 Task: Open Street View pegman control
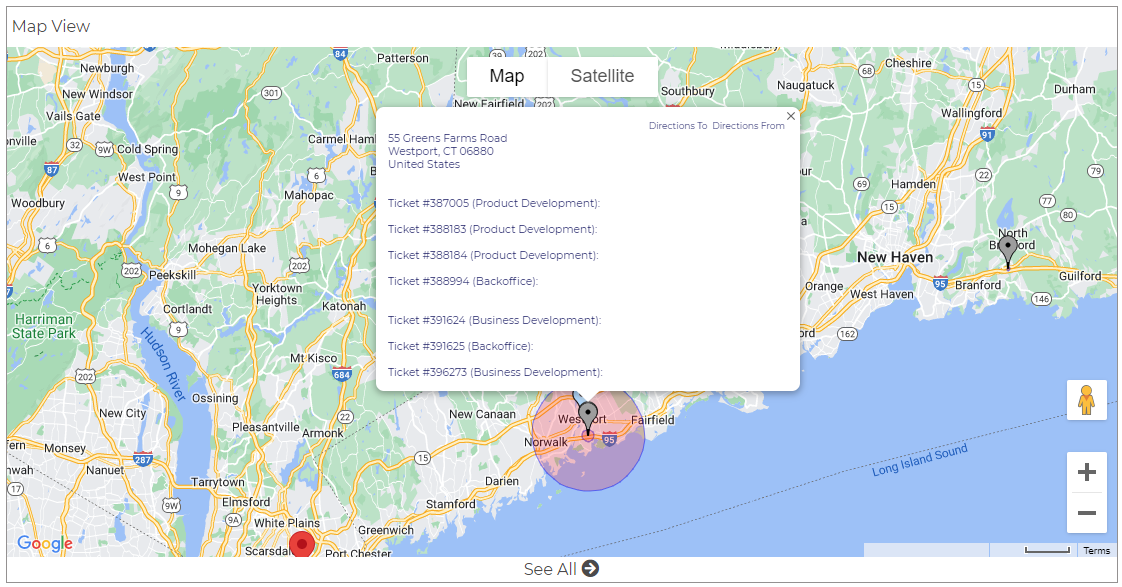(x=1086, y=400)
